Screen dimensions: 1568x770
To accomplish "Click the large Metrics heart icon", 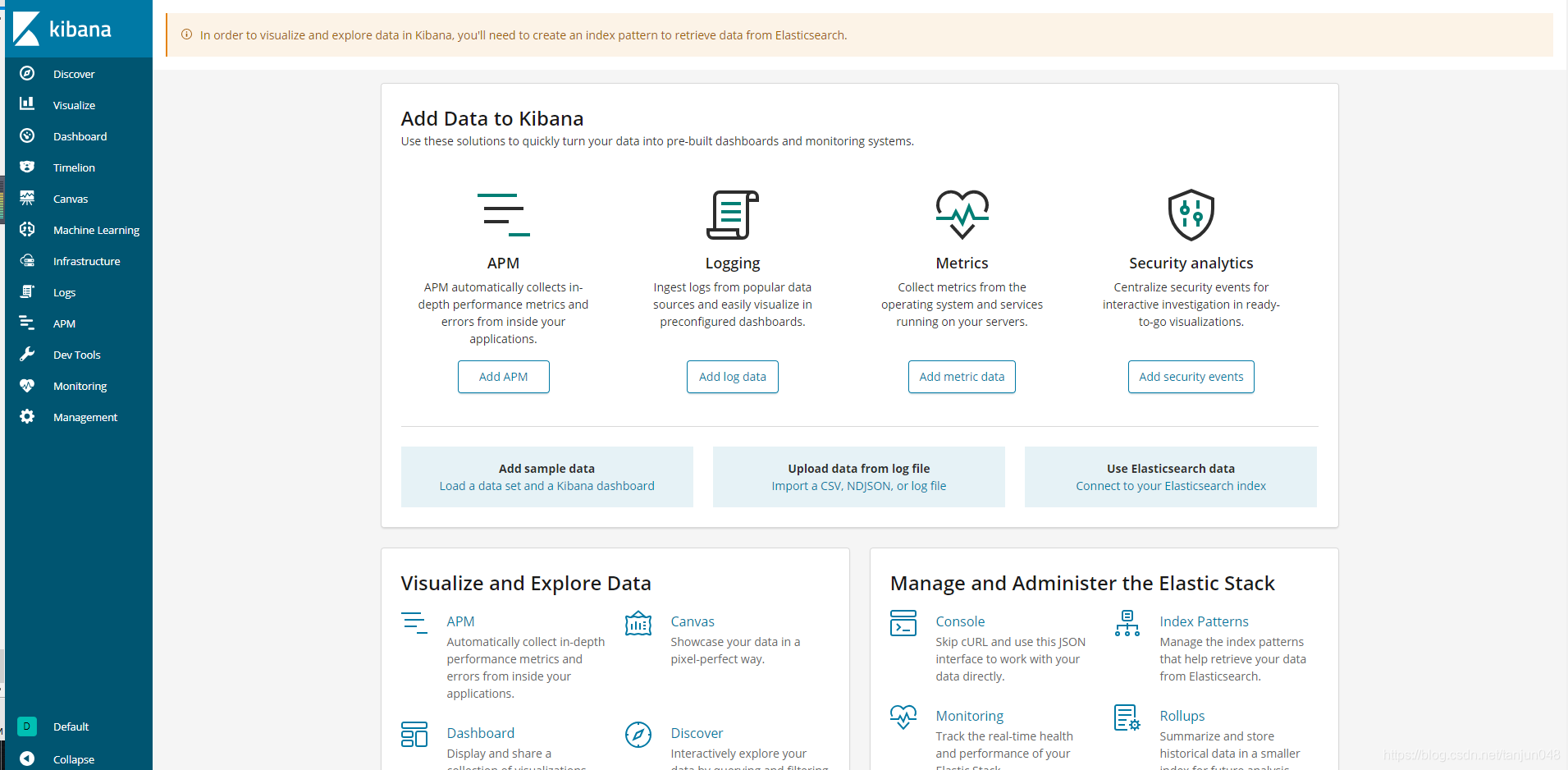I will 962,214.
